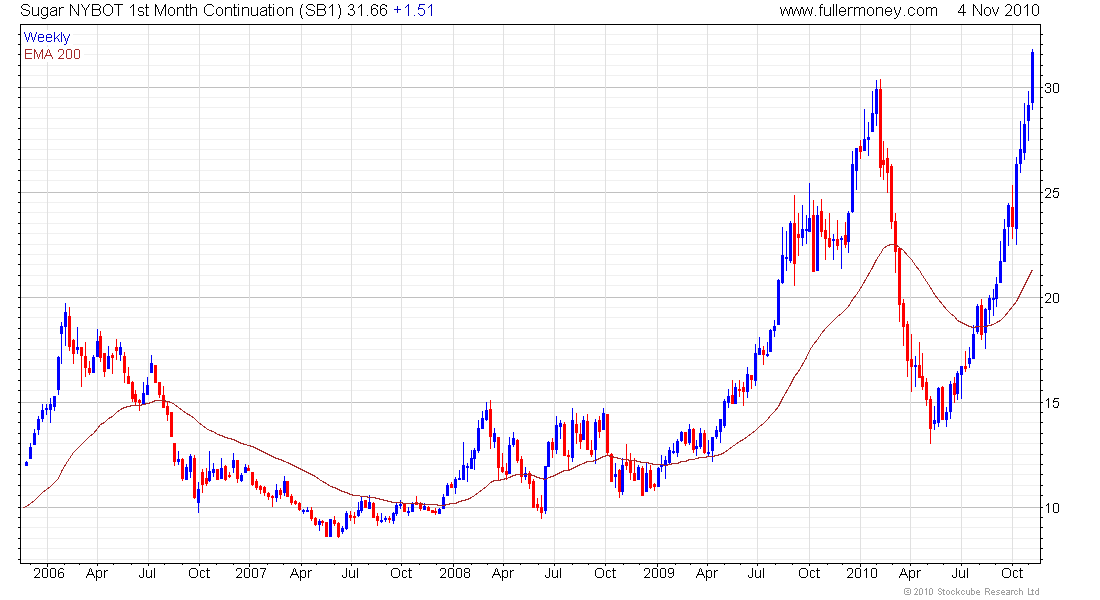Click the 30 price axis label
Image resolution: width=1100 pixels, height=600 pixels.
tap(1052, 88)
